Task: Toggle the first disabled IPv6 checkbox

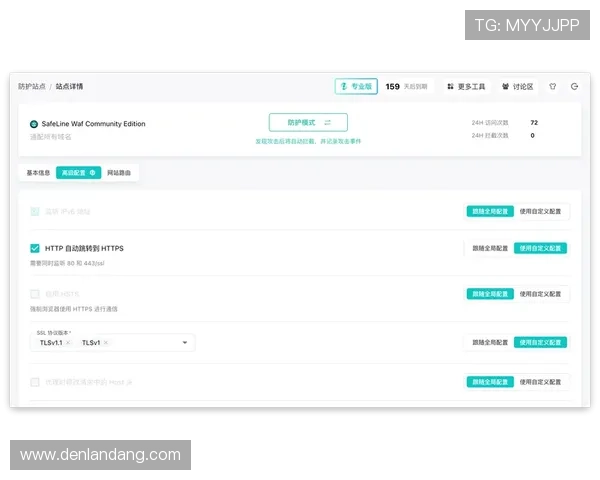Action: tap(35, 211)
